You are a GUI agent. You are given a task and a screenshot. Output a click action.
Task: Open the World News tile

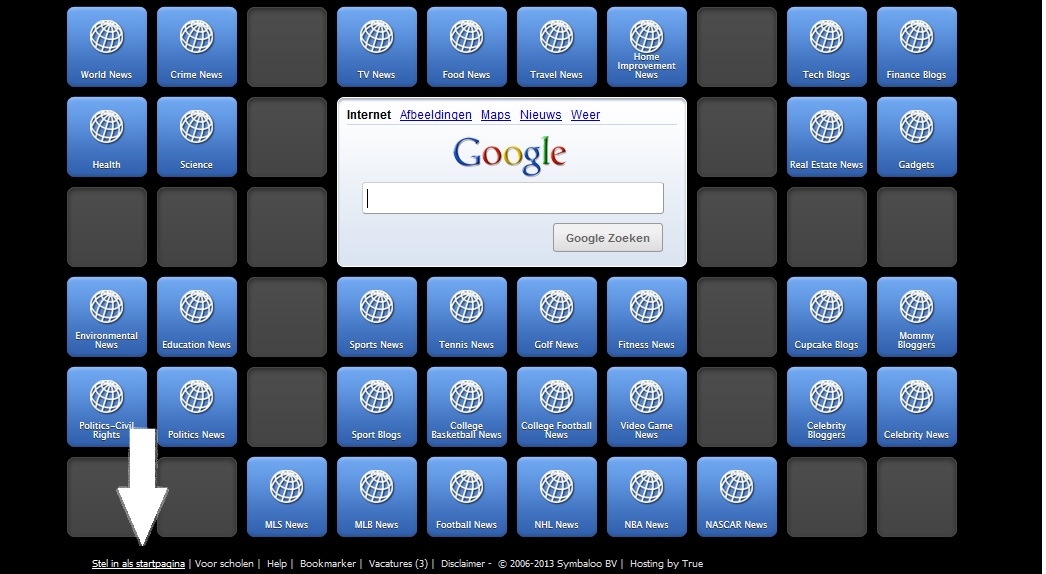[107, 47]
